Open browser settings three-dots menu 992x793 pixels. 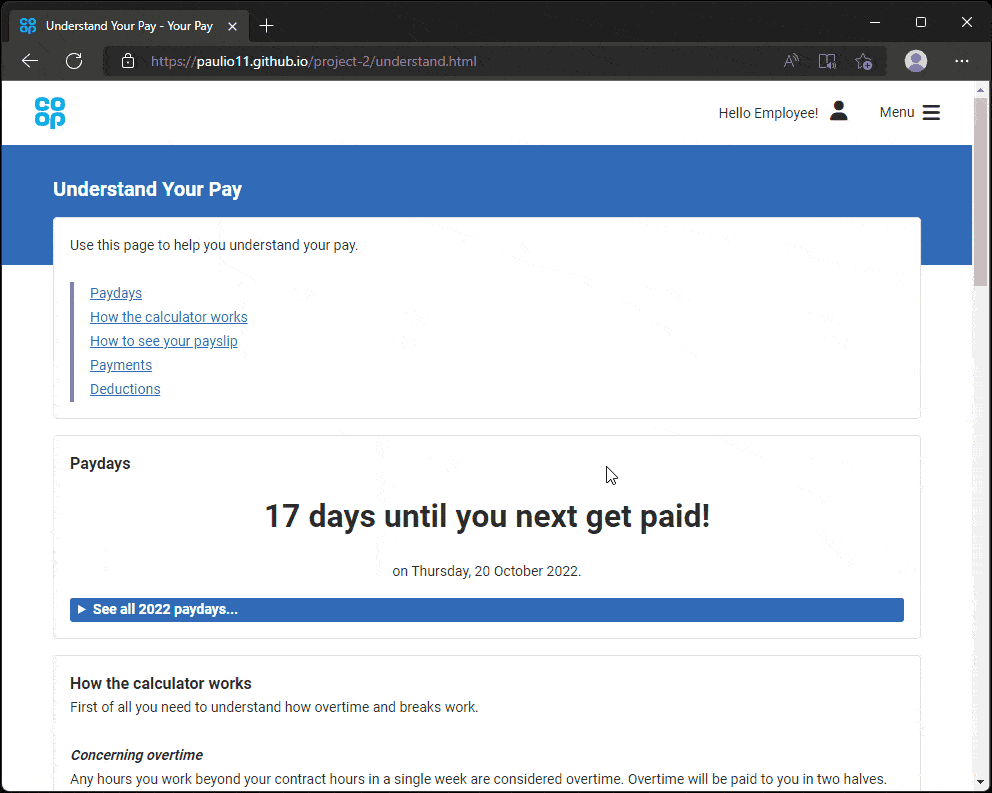click(962, 61)
